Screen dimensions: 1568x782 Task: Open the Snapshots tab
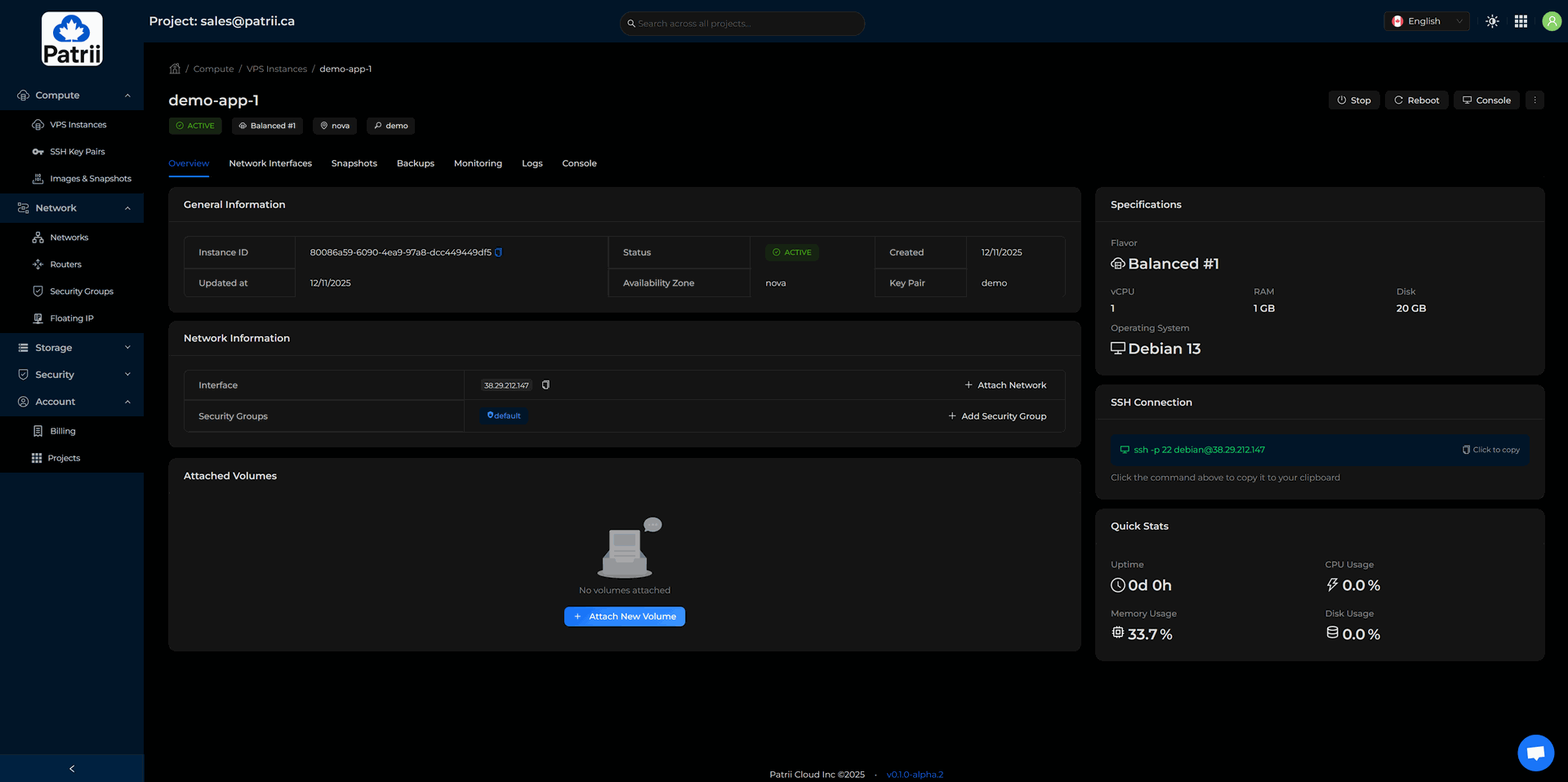click(x=354, y=163)
